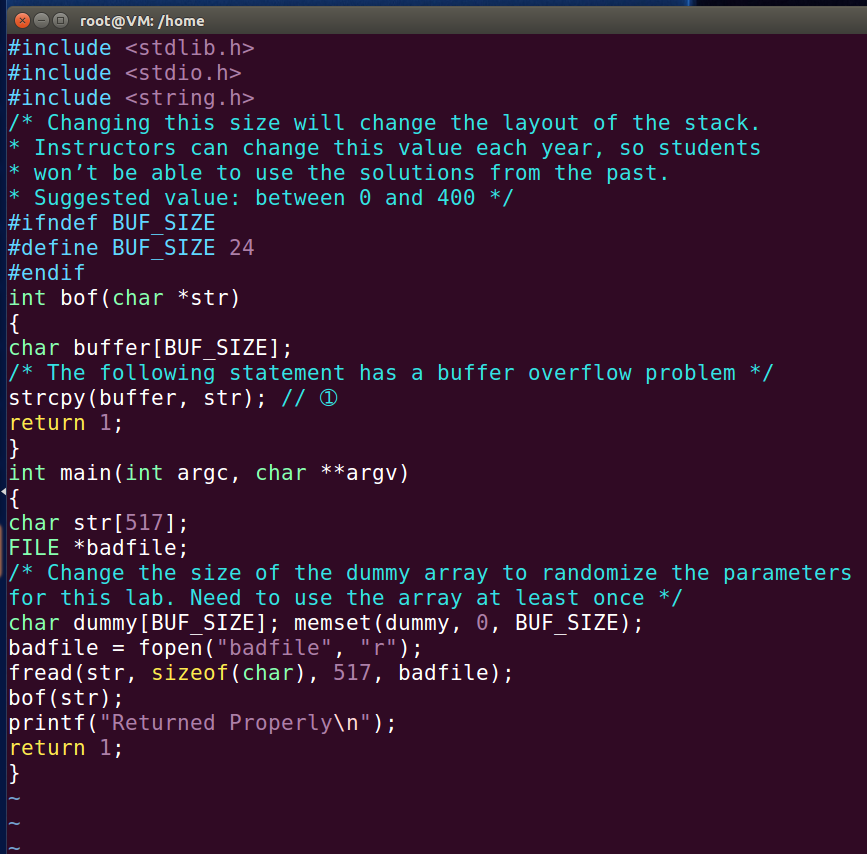Image resolution: width=867 pixels, height=854 pixels.
Task: Place cursor on the stdlib.h include
Action: (x=190, y=47)
